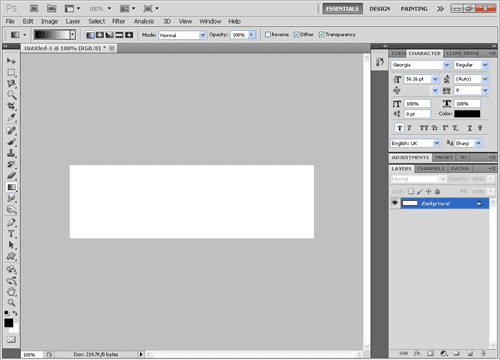Disable the Transparency checkbox

[321, 34]
